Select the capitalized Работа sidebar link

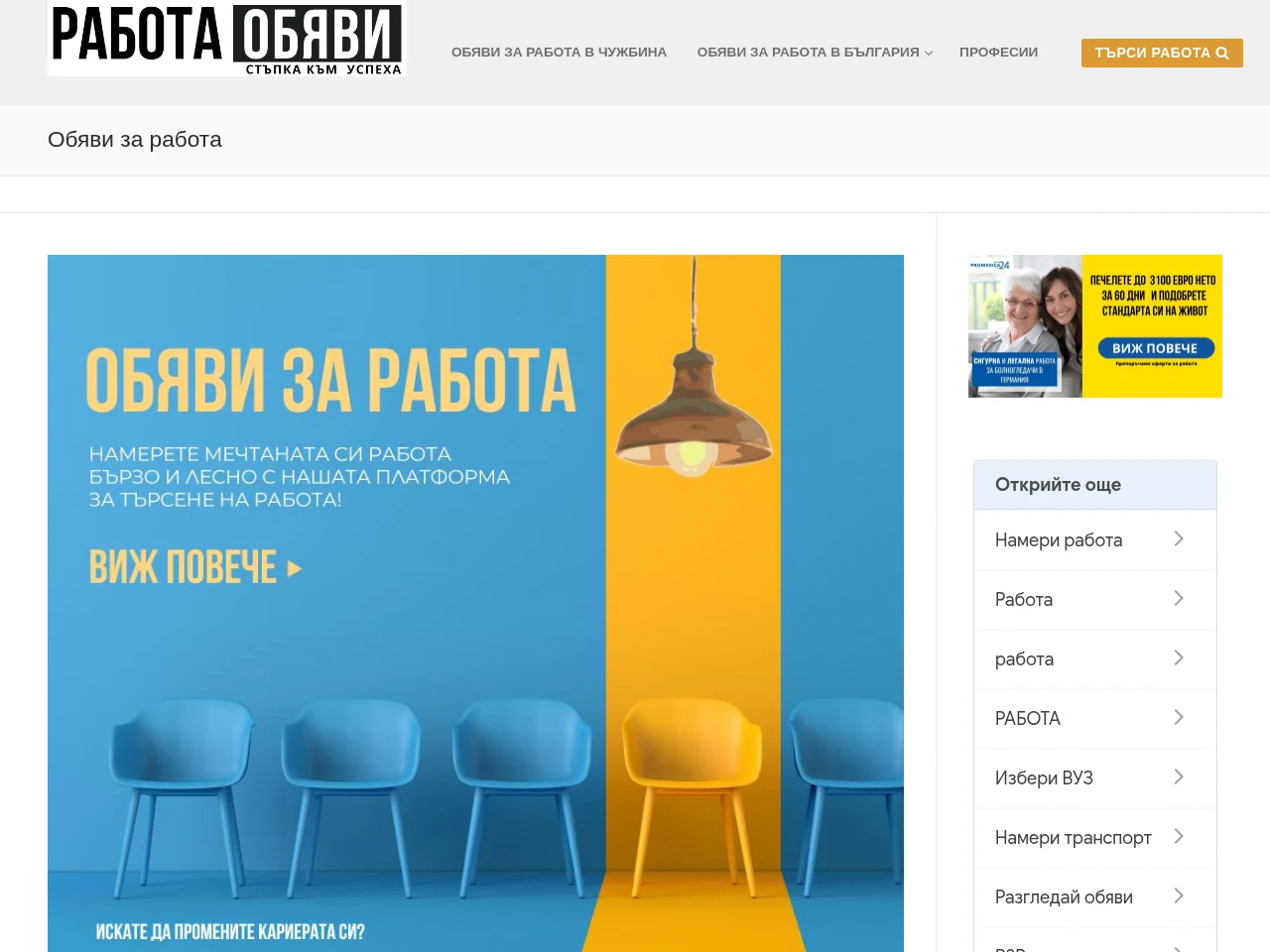pyautogui.click(x=1095, y=600)
